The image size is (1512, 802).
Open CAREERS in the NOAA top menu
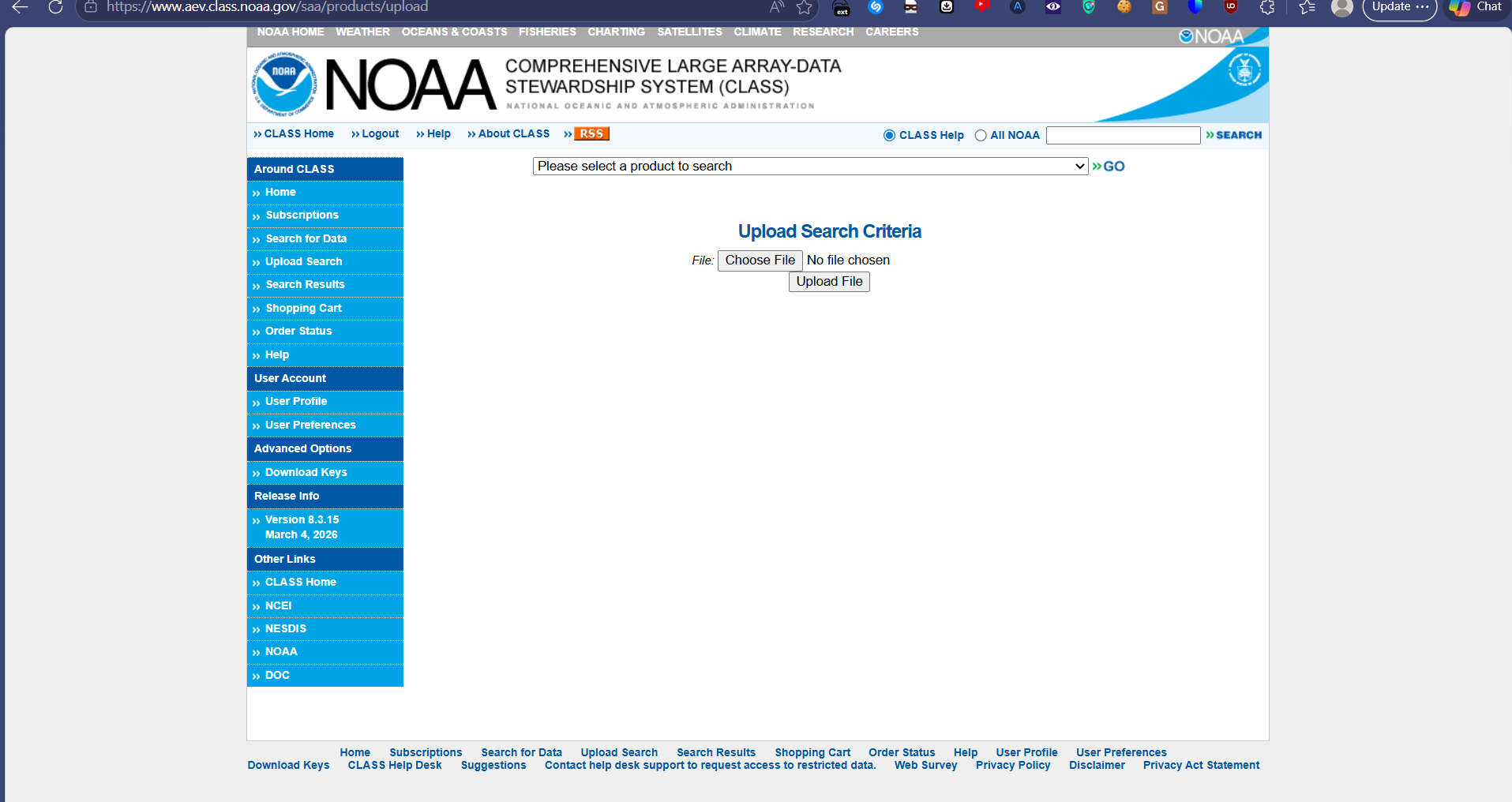[891, 32]
